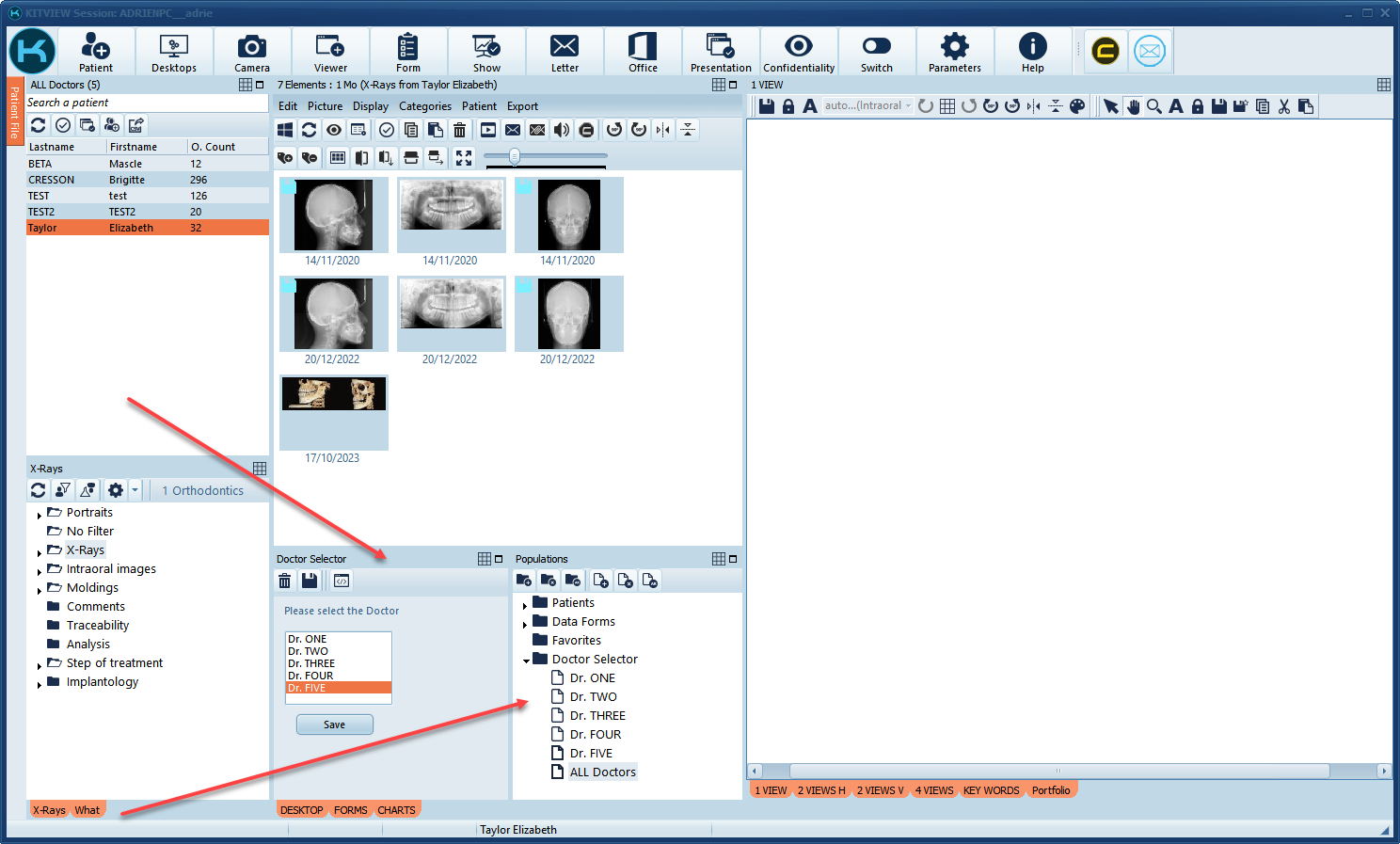Click the thumbnail size slider handle

click(515, 156)
